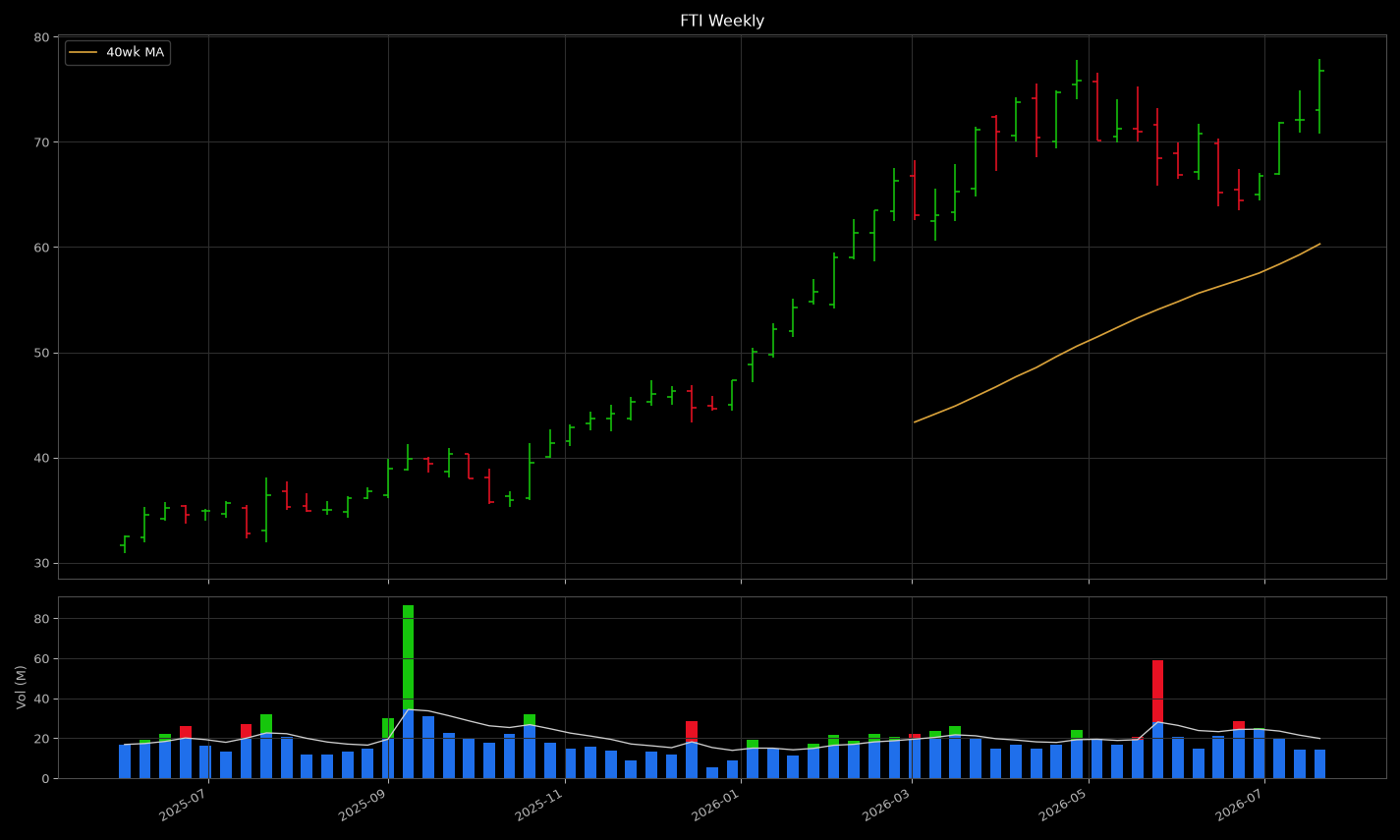Click the date label 2025-07
Image resolution: width=1400 pixels, height=840 pixels.
click(x=186, y=804)
